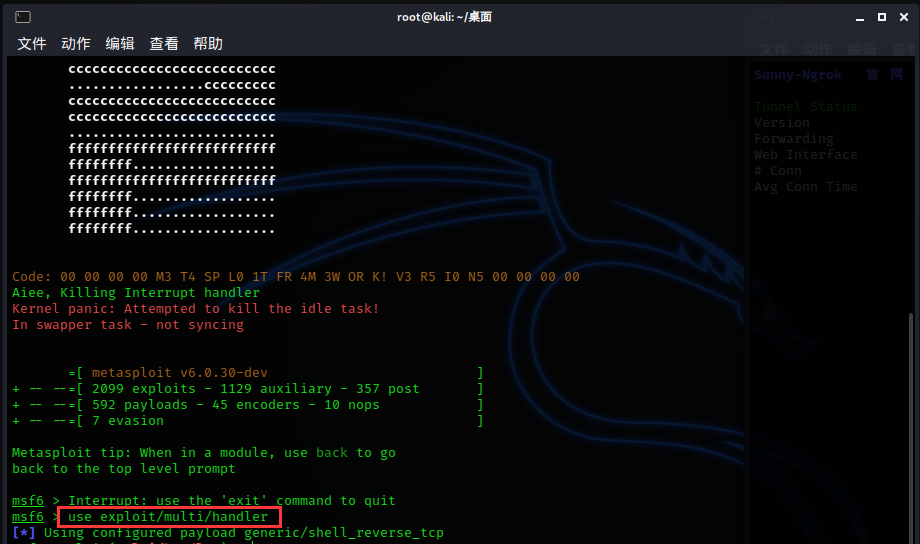Viewport: 920px width, 544px height.
Task: Click the terminal icon in the title bar
Action: click(x=23, y=17)
